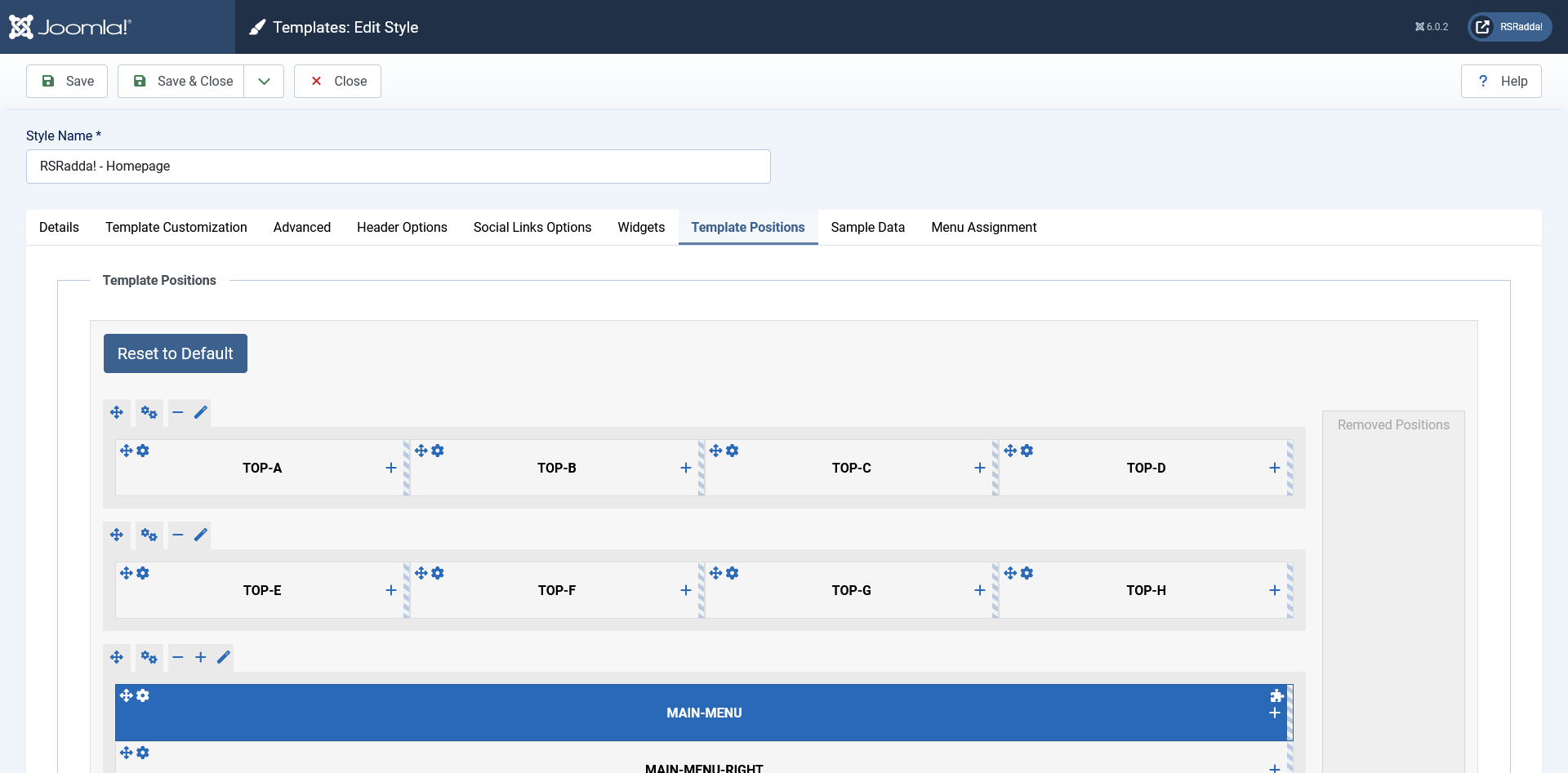Click the pencil edit icon above the TOP-A row

coord(201,412)
